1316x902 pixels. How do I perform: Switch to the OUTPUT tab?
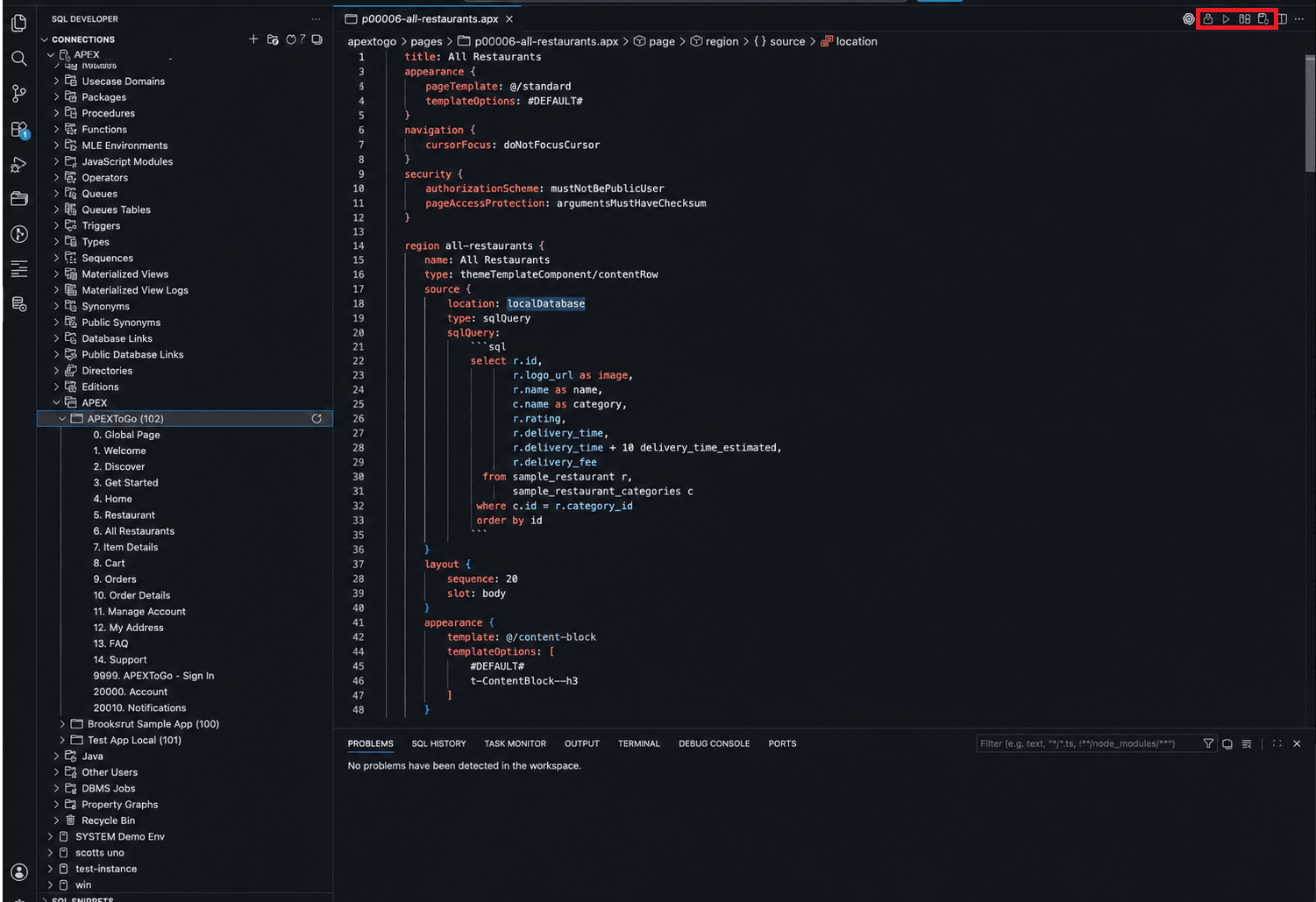point(581,743)
